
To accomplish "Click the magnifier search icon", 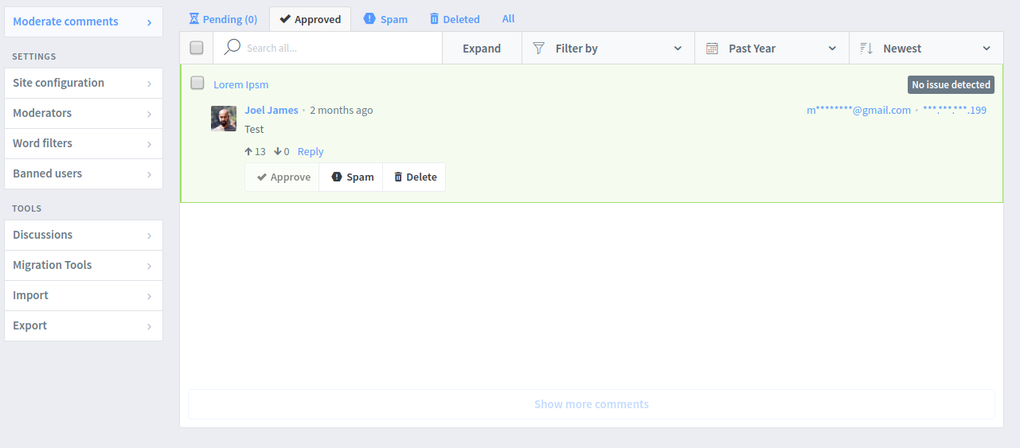I will [232, 47].
